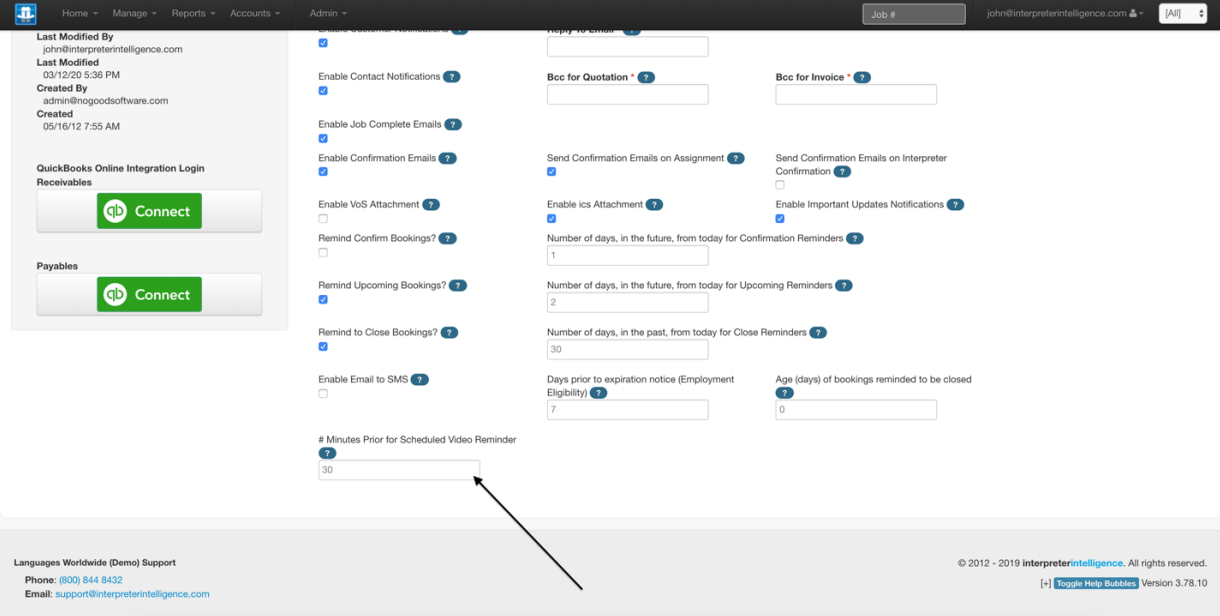Uncheck Enable Job Complete Emails
This screenshot has width=1220, height=616.
click(x=322, y=137)
